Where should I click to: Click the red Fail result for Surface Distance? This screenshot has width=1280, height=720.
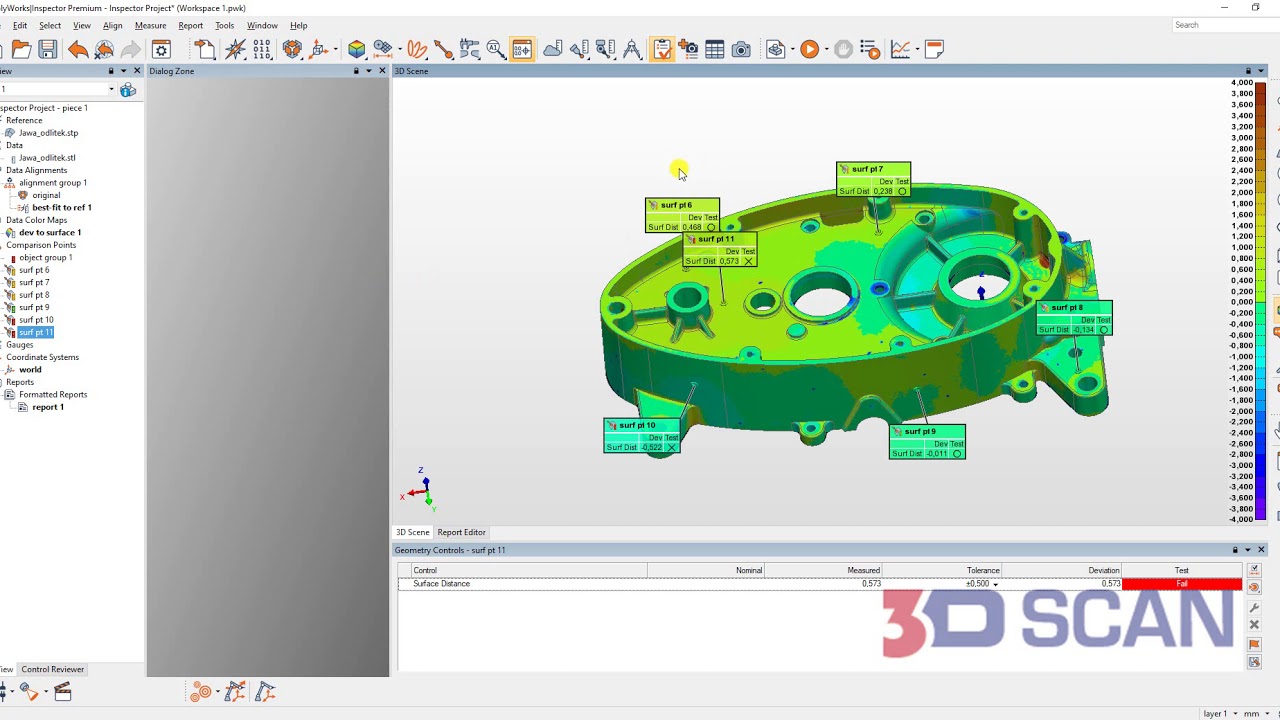1181,583
